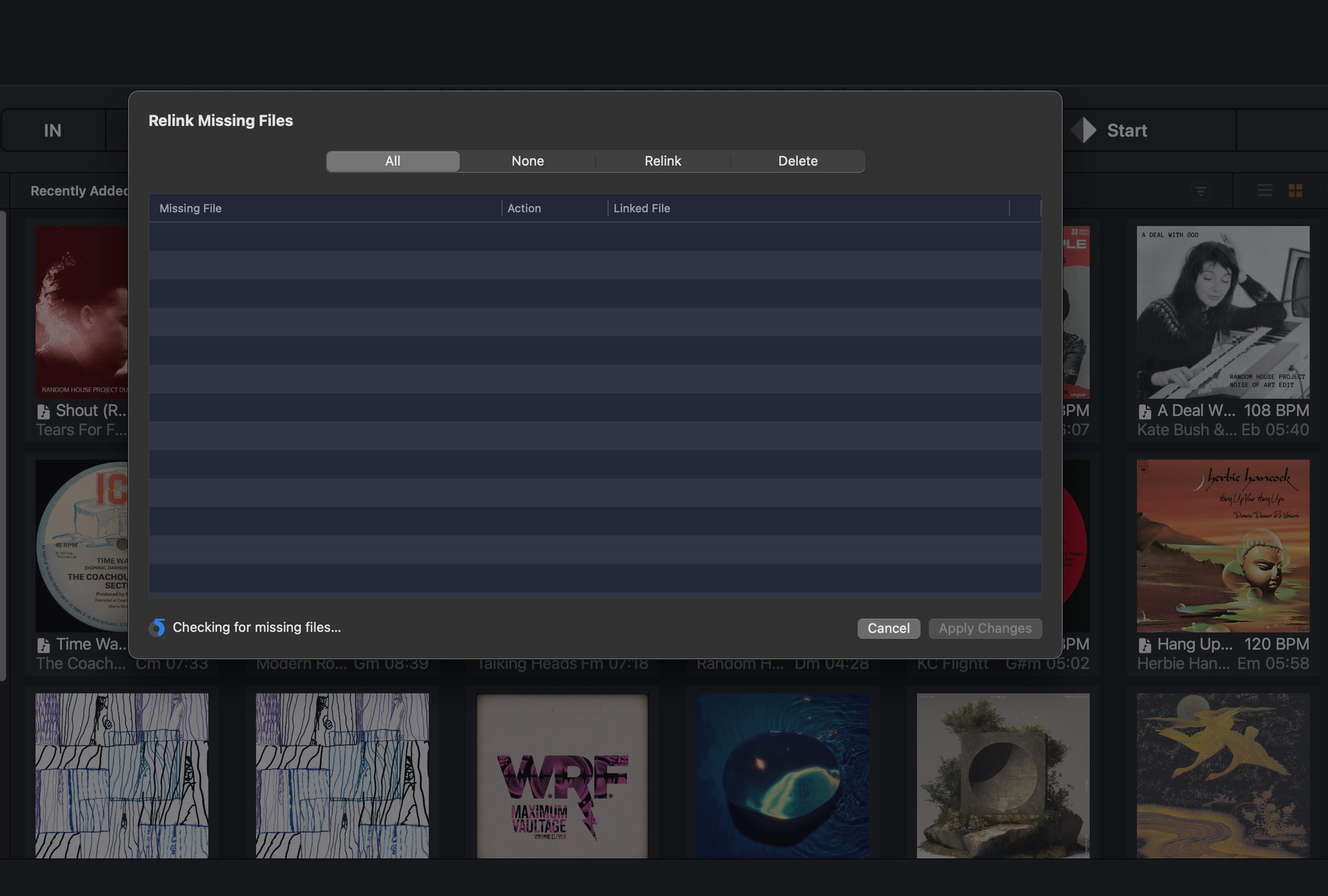Click file icon next to Hang Up...
The width and height of the screenshot is (1328, 896).
pos(1145,645)
